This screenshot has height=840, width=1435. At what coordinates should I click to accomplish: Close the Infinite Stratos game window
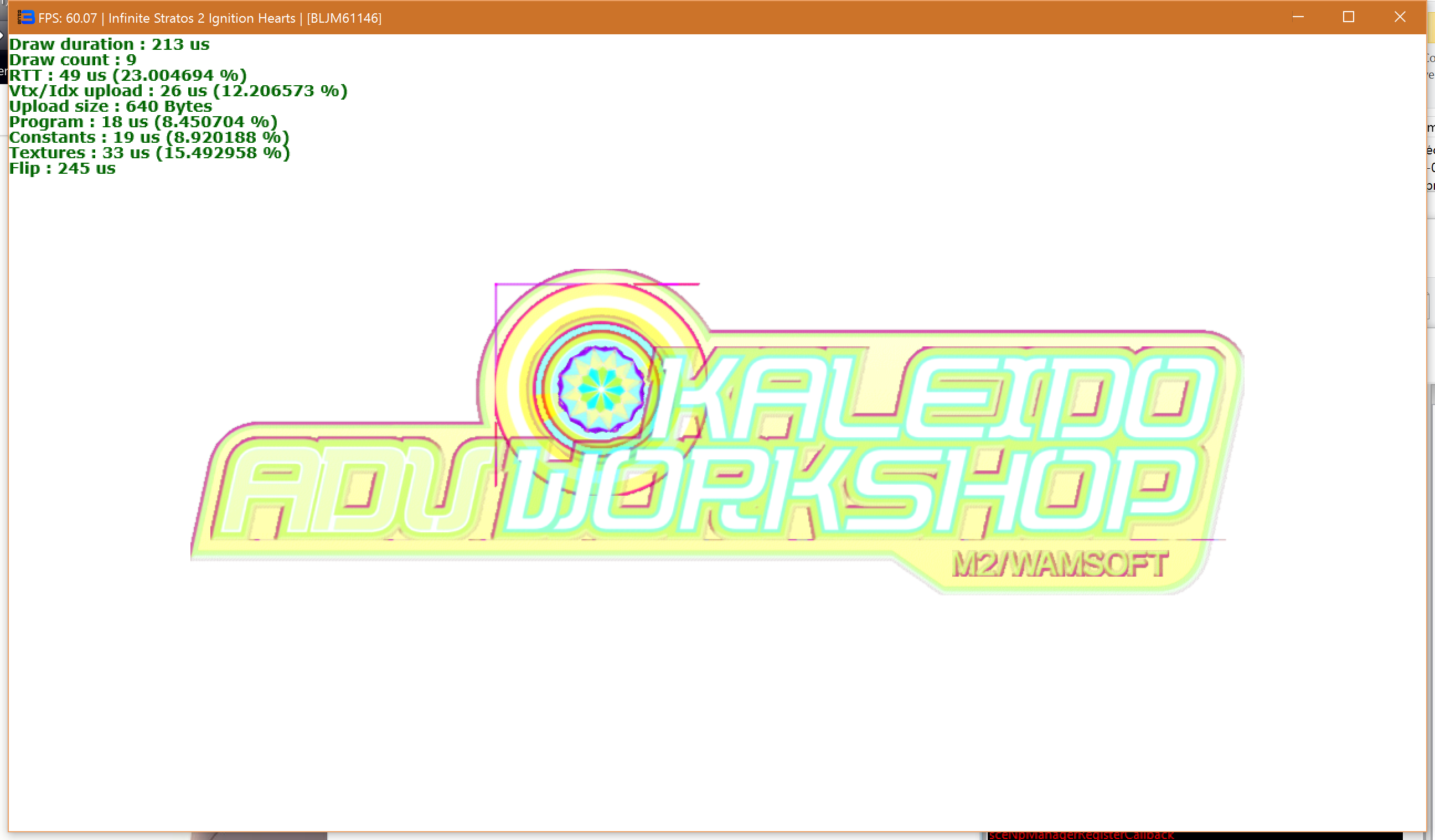point(1400,17)
